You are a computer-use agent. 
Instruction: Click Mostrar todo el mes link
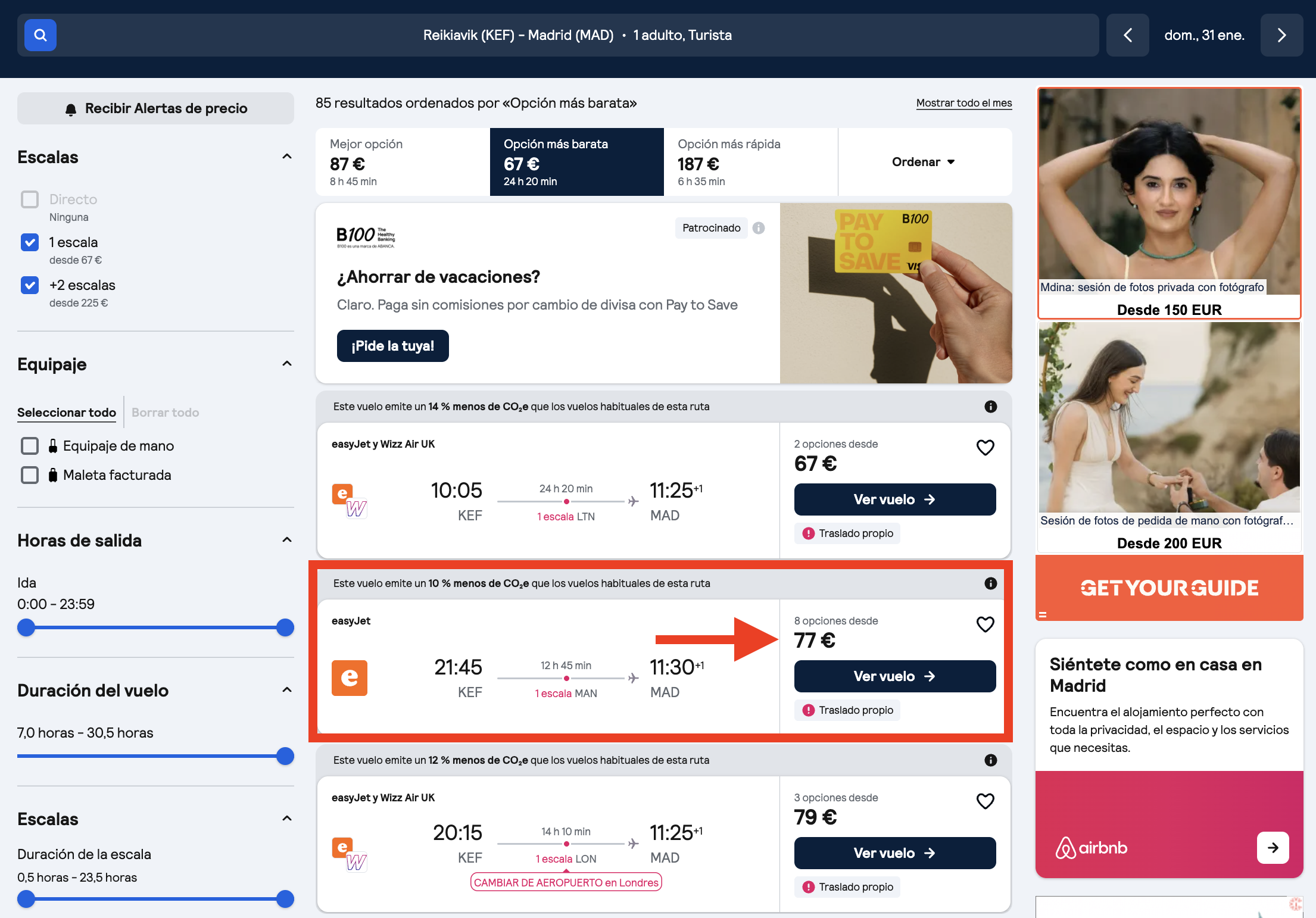pyautogui.click(x=964, y=103)
